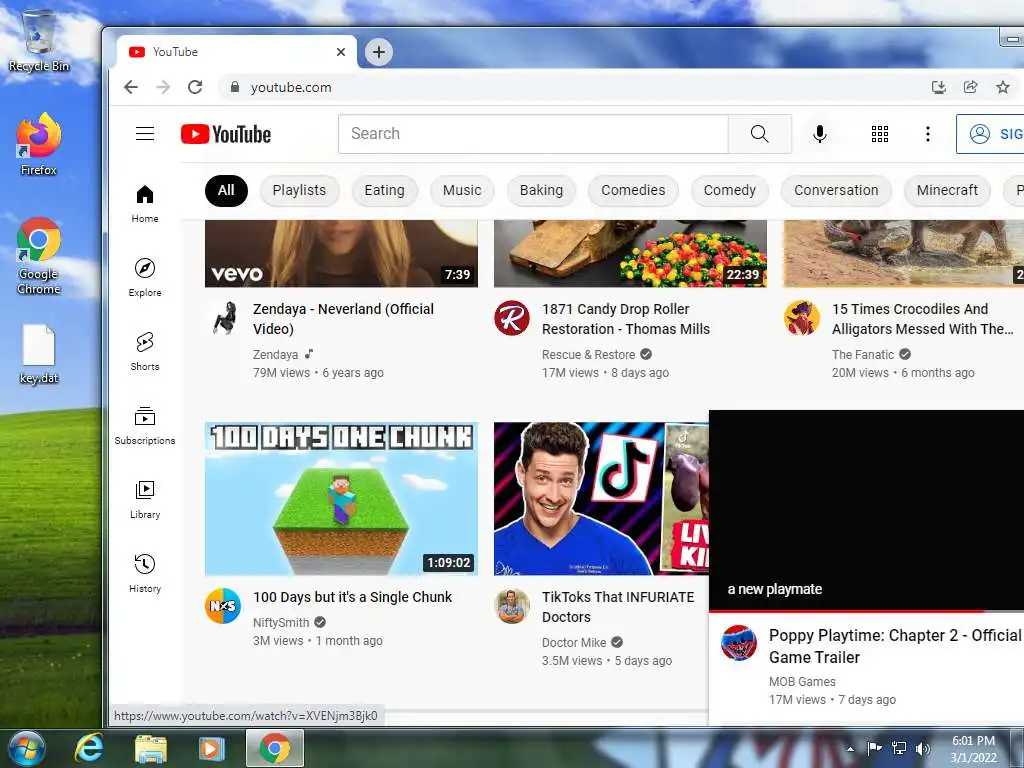Open Poppy Playtime Chapter 2 trailer title
The height and width of the screenshot is (768, 1024).
point(895,646)
